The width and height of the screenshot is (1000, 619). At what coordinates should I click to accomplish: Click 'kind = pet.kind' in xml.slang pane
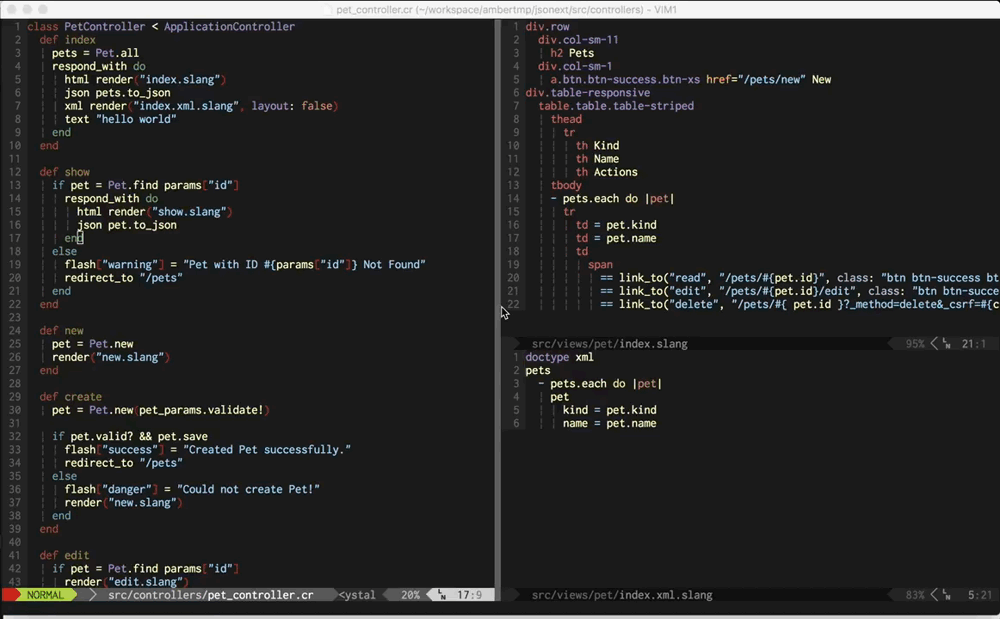(x=610, y=410)
